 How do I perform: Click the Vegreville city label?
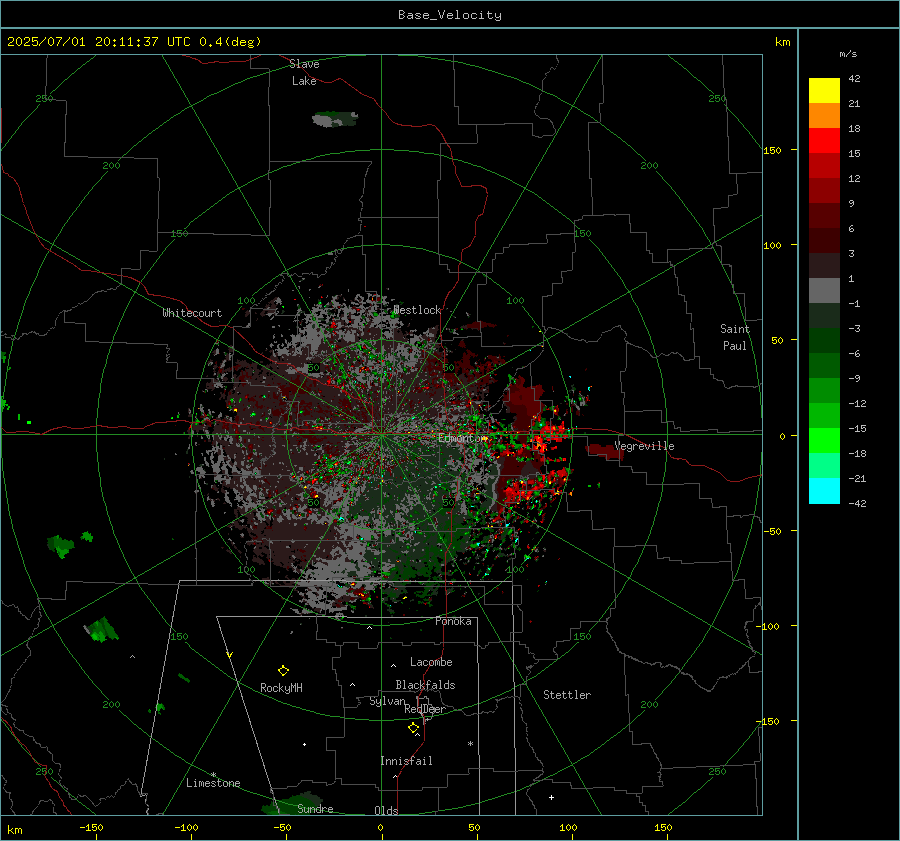(x=644, y=446)
